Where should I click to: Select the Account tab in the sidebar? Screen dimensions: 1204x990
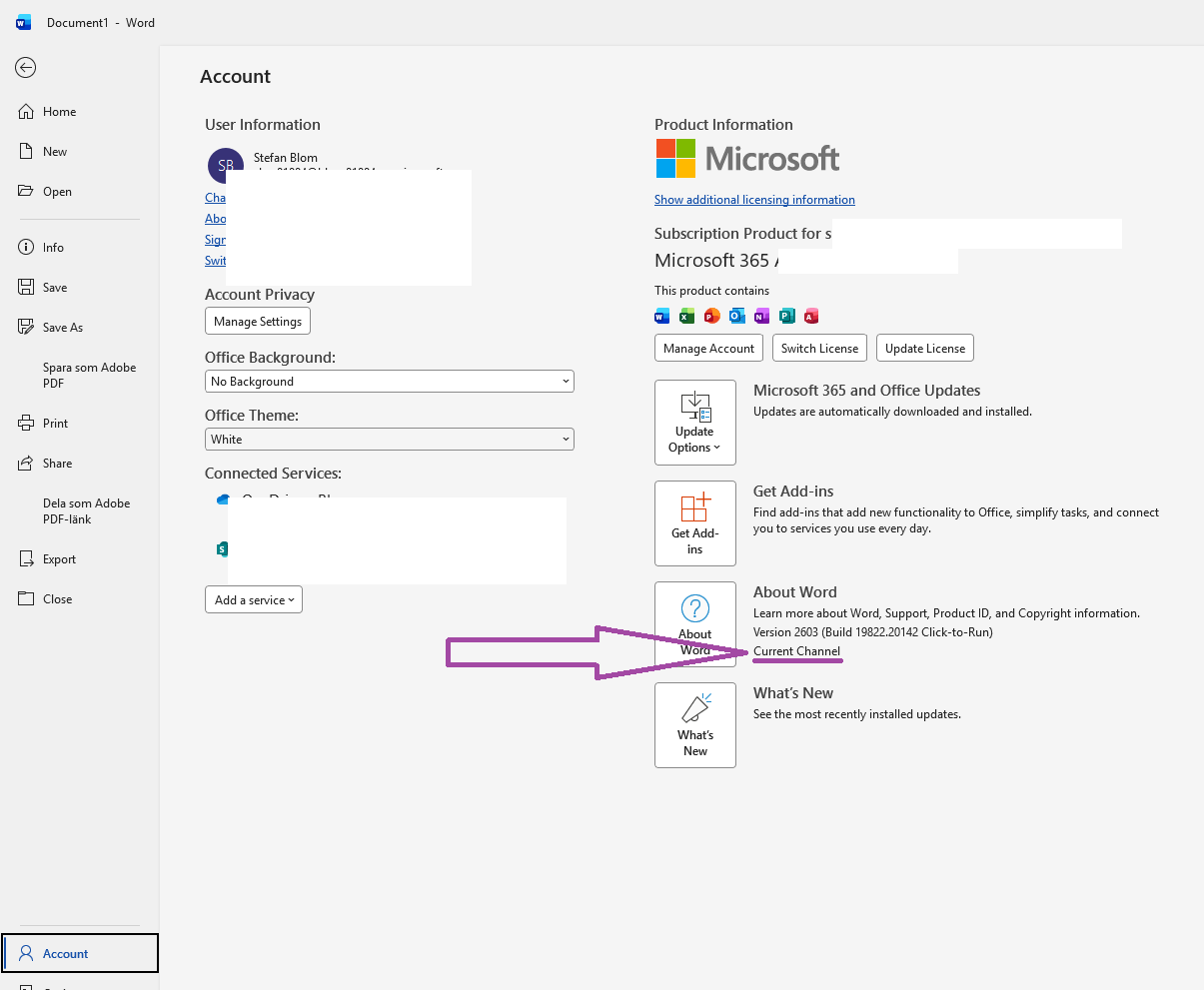click(x=80, y=953)
